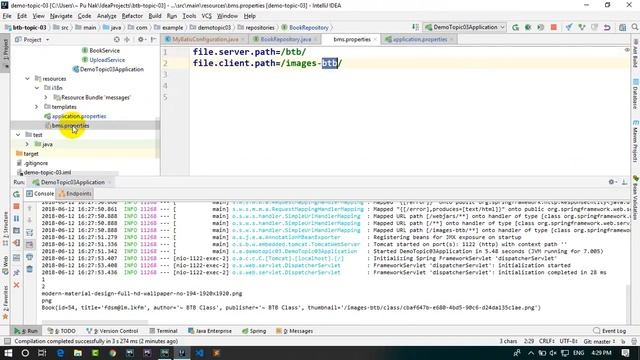Click the Git: master branch widget
The height and width of the screenshot is (360, 640).
tap(598, 341)
